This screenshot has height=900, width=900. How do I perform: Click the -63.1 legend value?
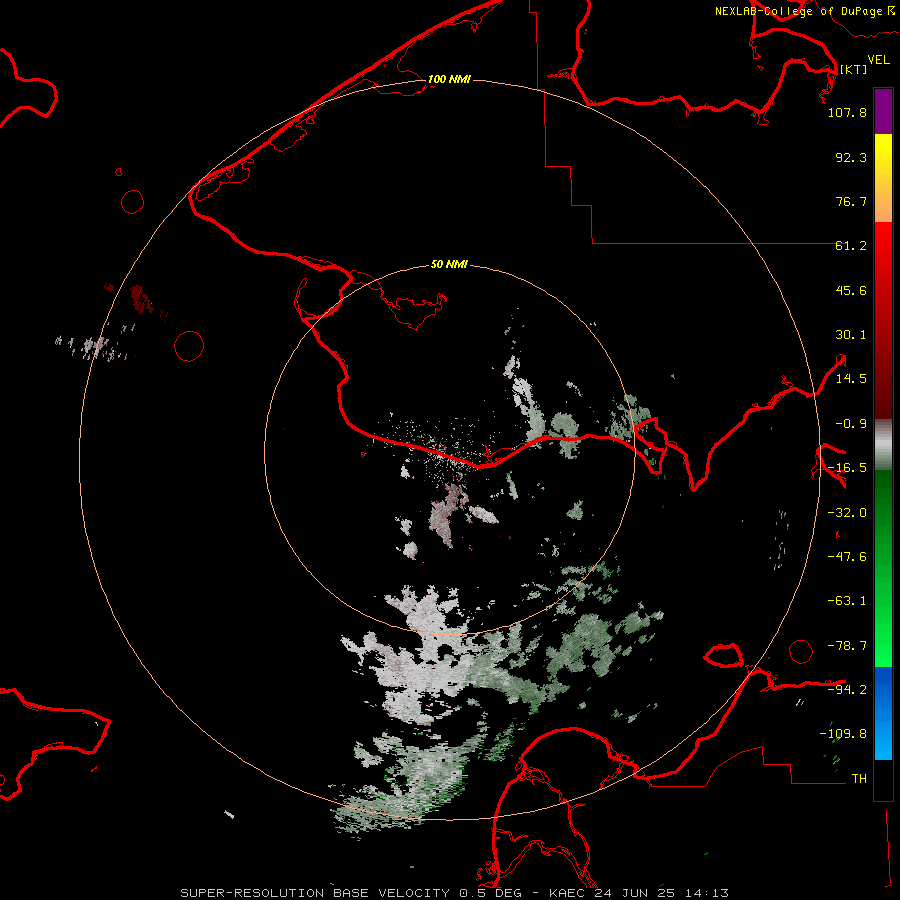coord(847,601)
